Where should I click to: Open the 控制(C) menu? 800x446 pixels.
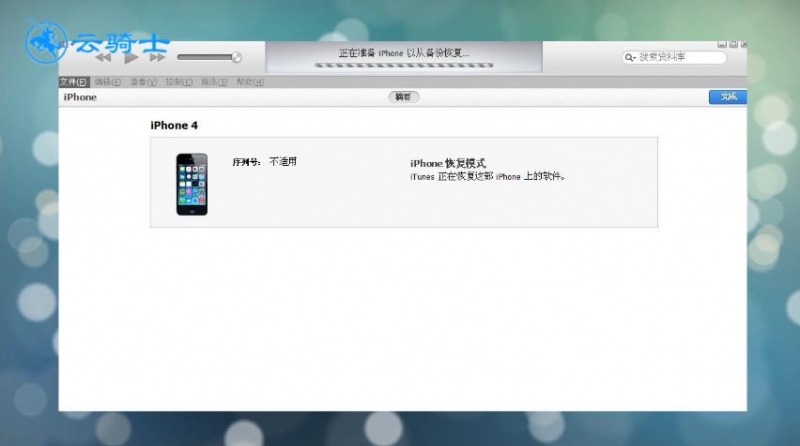(179, 82)
